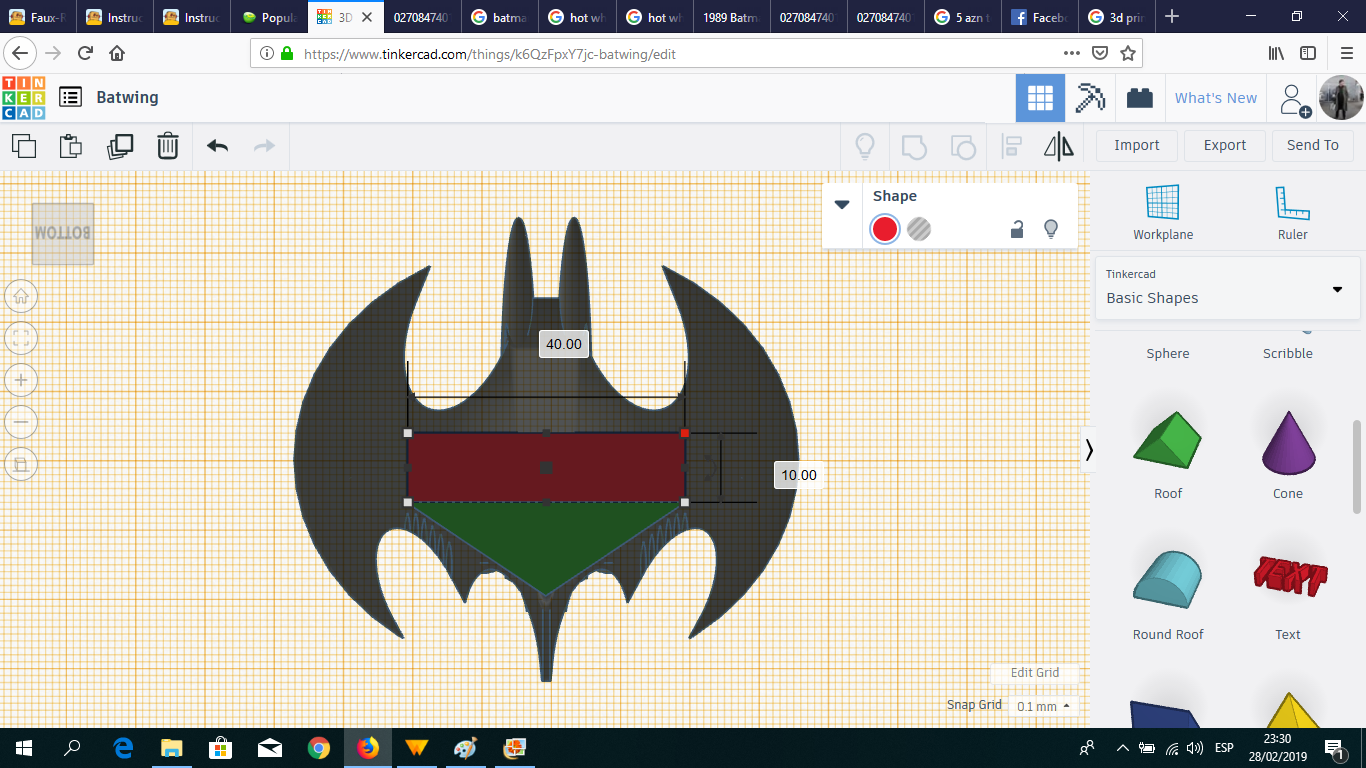Toggle the orthographic/perspective view button

pos(21,464)
